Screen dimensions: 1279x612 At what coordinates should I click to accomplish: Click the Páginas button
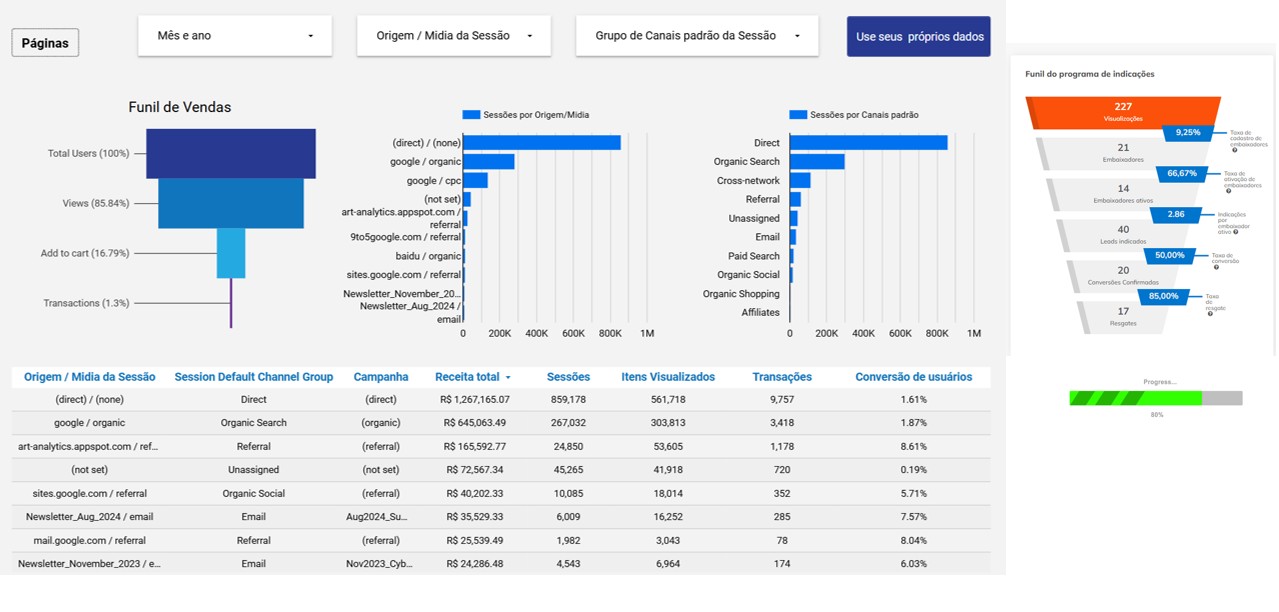[x=45, y=43]
